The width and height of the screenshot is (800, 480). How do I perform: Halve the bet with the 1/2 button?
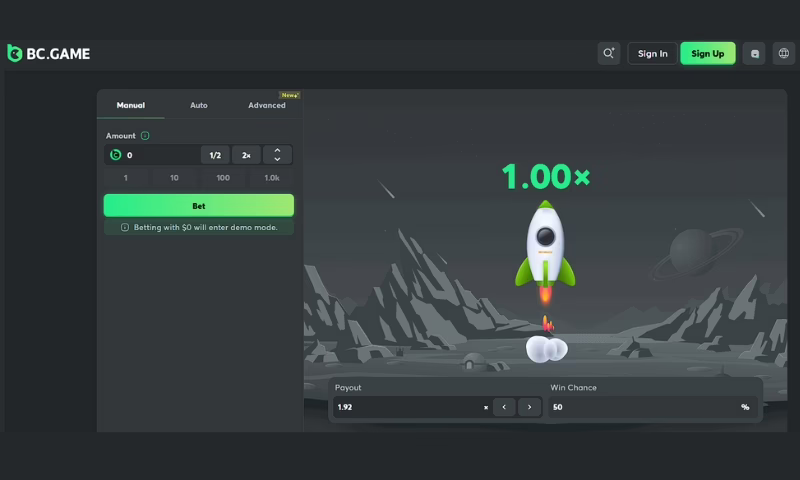tap(215, 155)
